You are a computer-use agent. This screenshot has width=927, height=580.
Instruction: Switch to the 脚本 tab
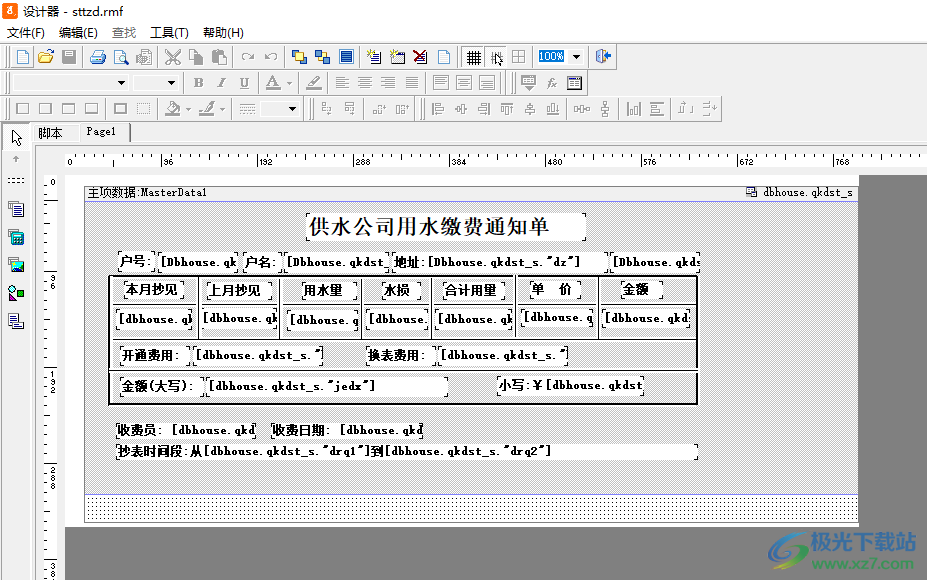[x=50, y=132]
